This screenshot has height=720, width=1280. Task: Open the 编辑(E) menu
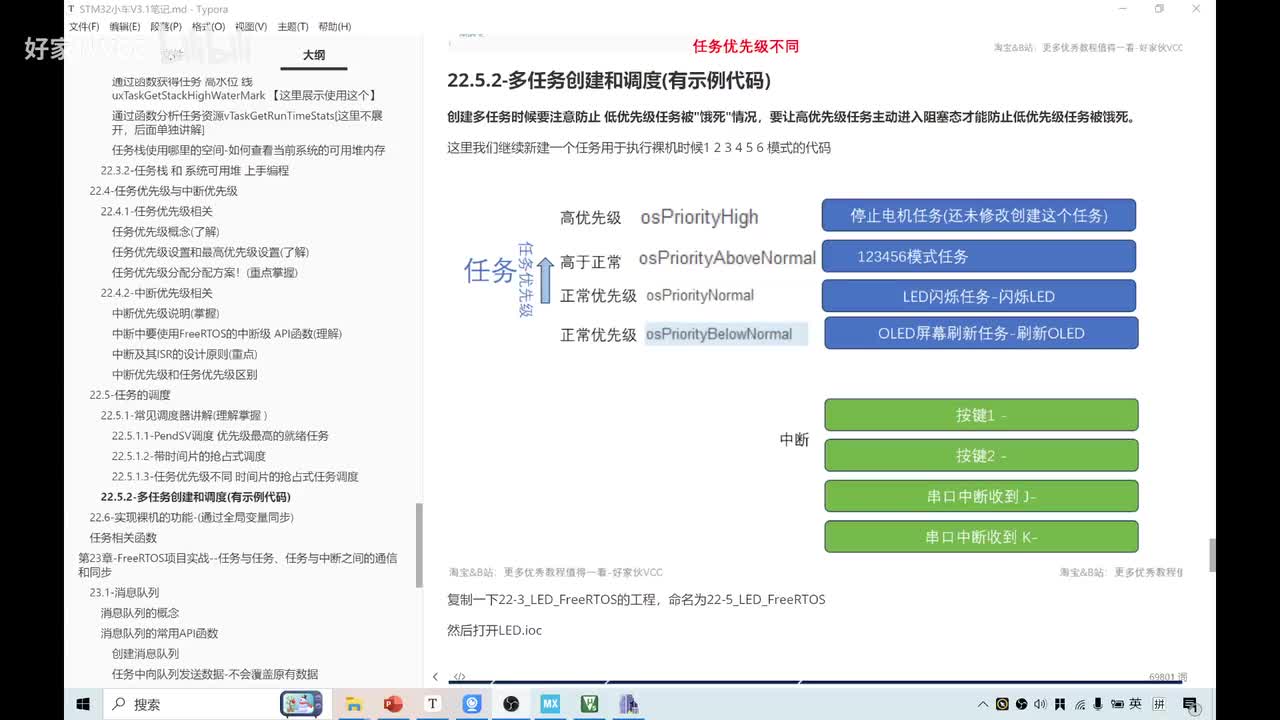[125, 27]
